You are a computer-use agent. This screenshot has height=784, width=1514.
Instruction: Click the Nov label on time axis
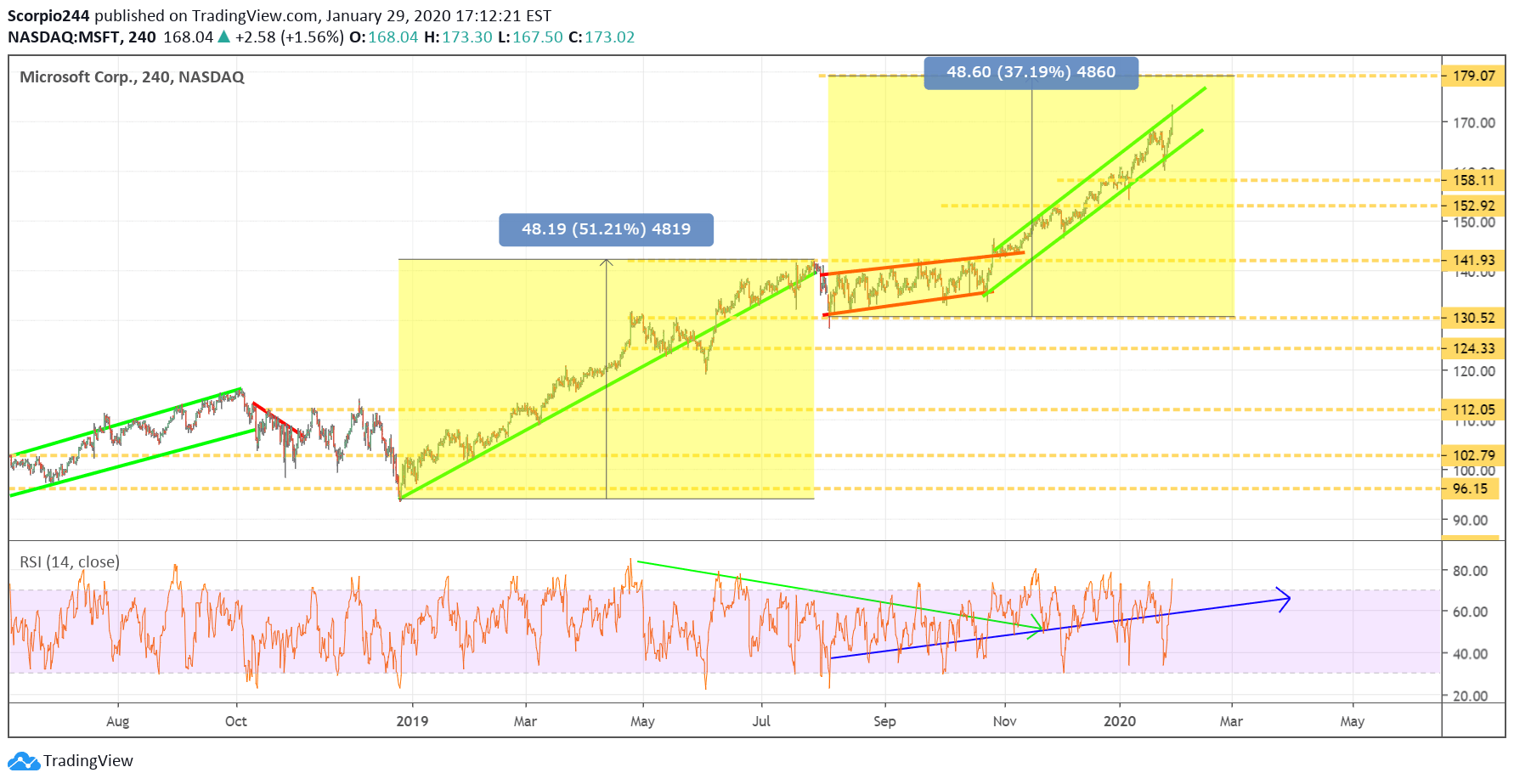[x=1004, y=722]
